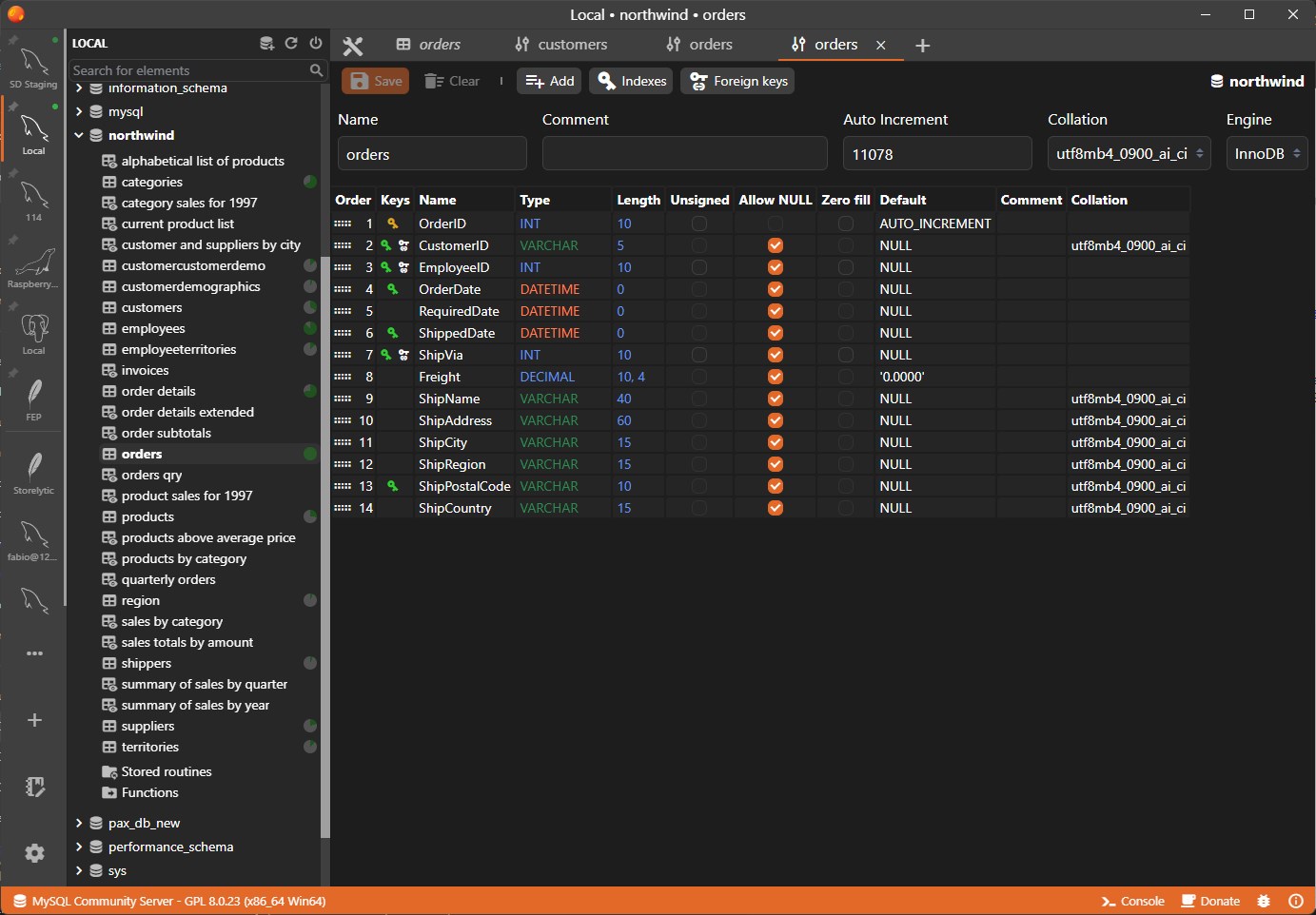Expand the pax_db_new database node
Image resolution: width=1316 pixels, height=915 pixels.
[x=79, y=823]
